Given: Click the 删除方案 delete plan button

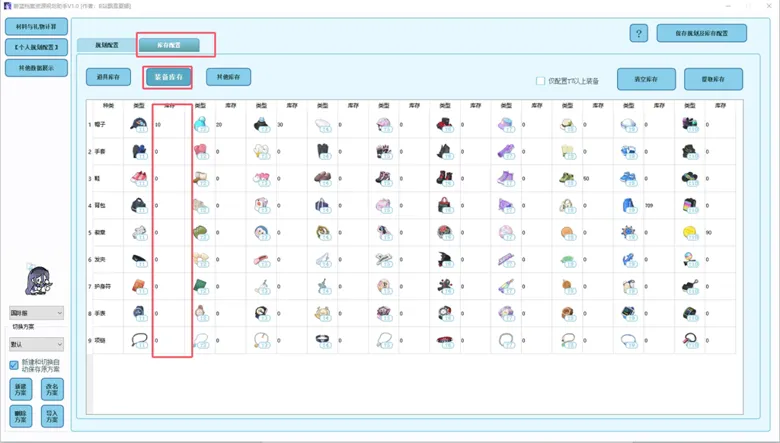Looking at the screenshot, I should click(21, 416).
